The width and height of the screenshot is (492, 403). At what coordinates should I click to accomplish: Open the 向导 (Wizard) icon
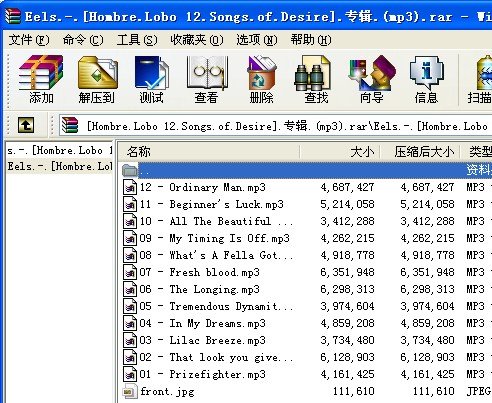[x=372, y=73]
